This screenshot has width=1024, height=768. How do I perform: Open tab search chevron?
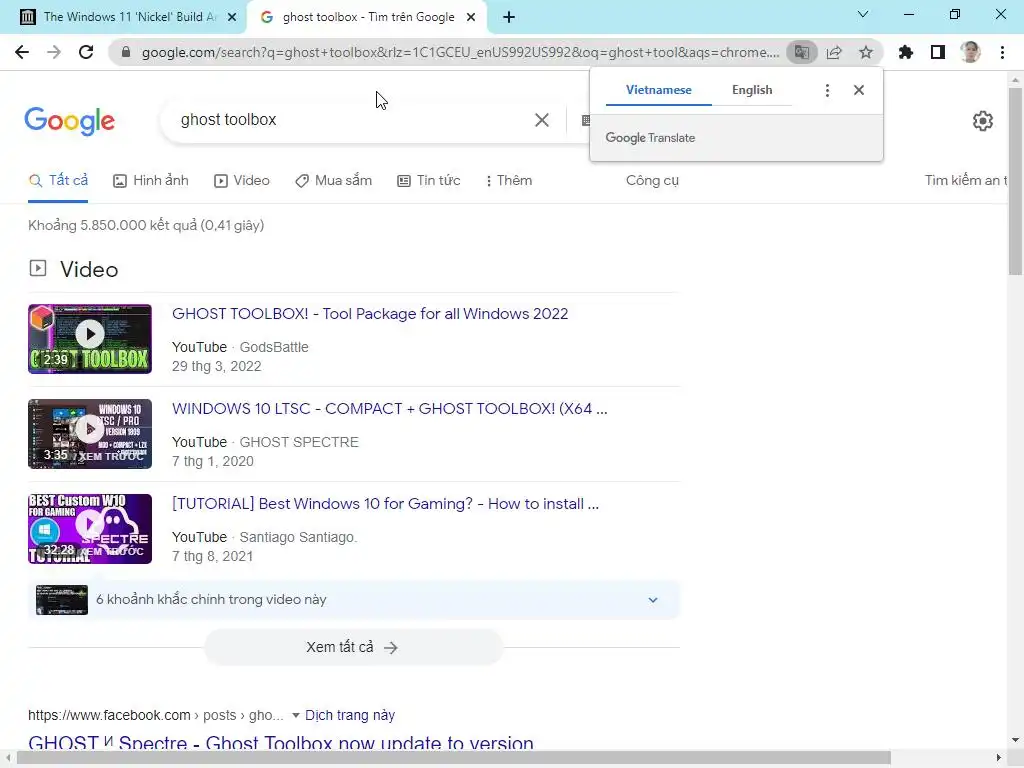[x=863, y=14]
